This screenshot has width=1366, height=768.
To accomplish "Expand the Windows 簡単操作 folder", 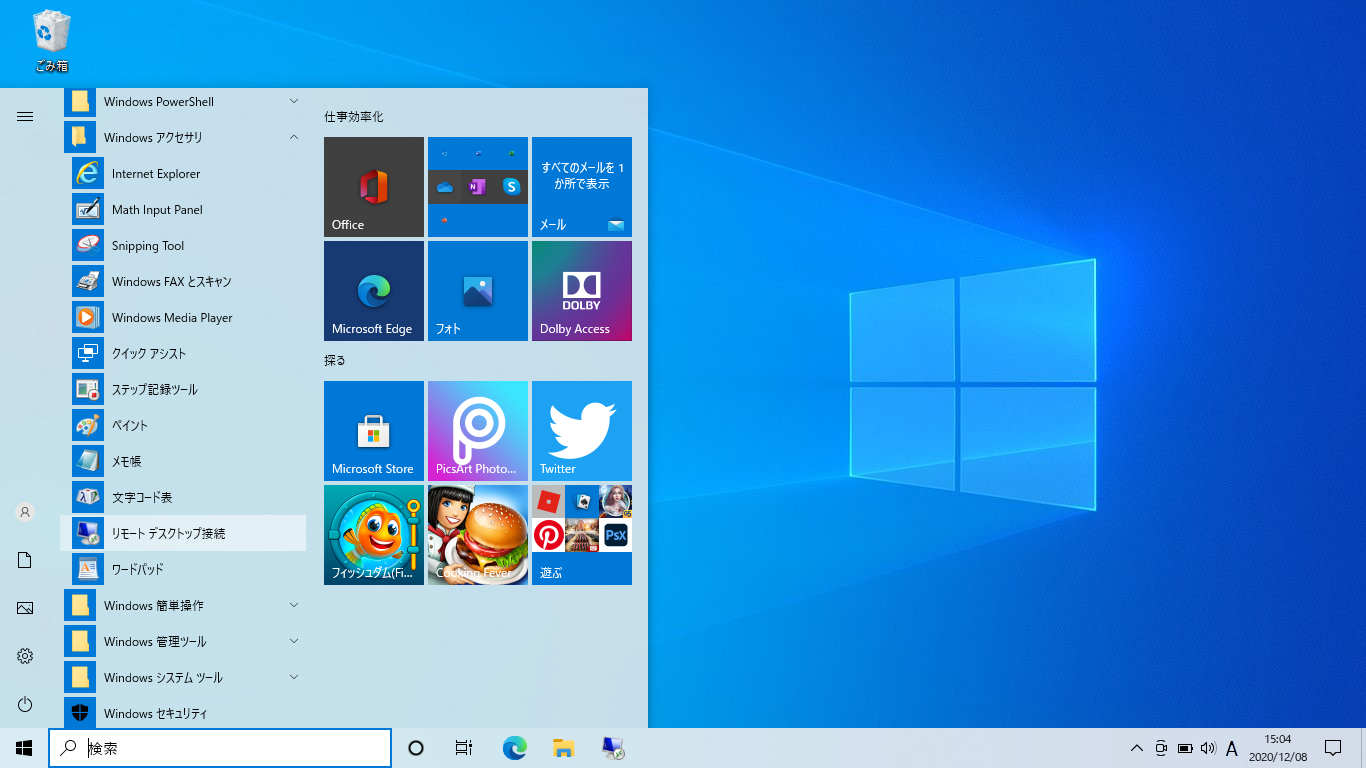I will click(x=183, y=605).
